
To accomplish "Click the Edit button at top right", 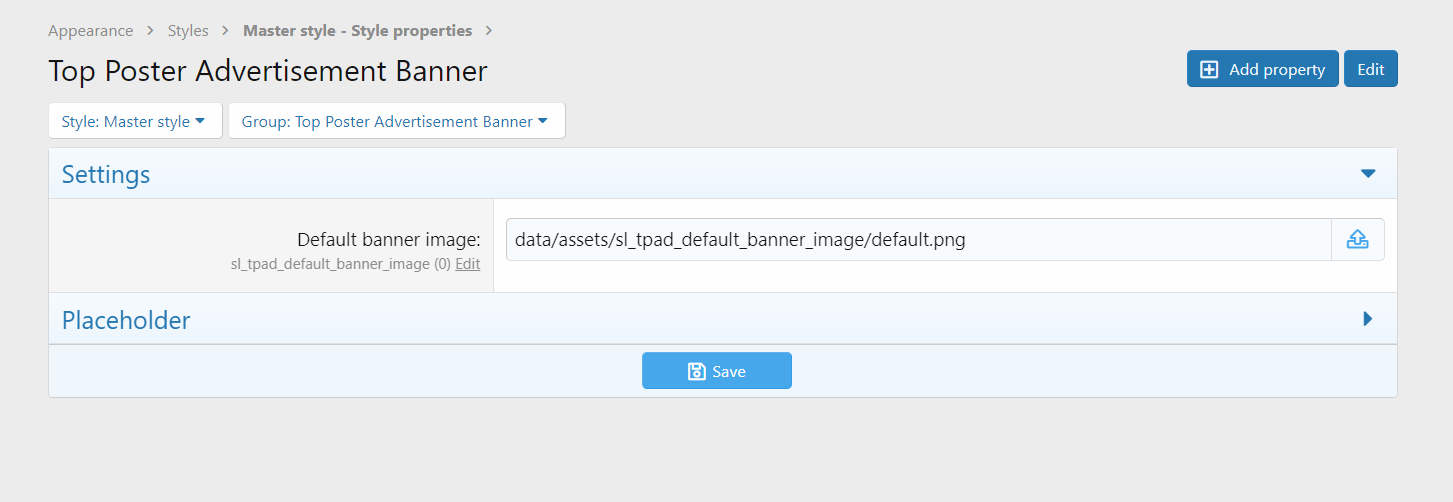I will coord(1370,69).
